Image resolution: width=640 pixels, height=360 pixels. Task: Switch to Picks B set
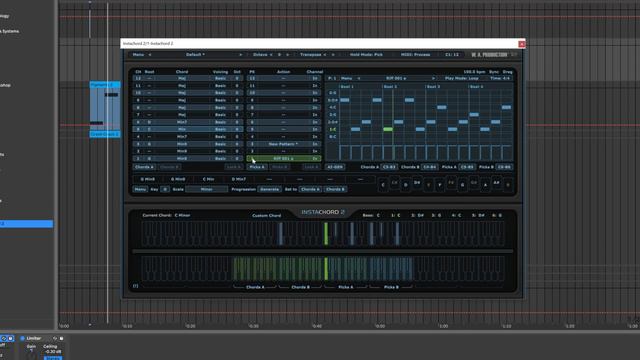click(x=280, y=167)
